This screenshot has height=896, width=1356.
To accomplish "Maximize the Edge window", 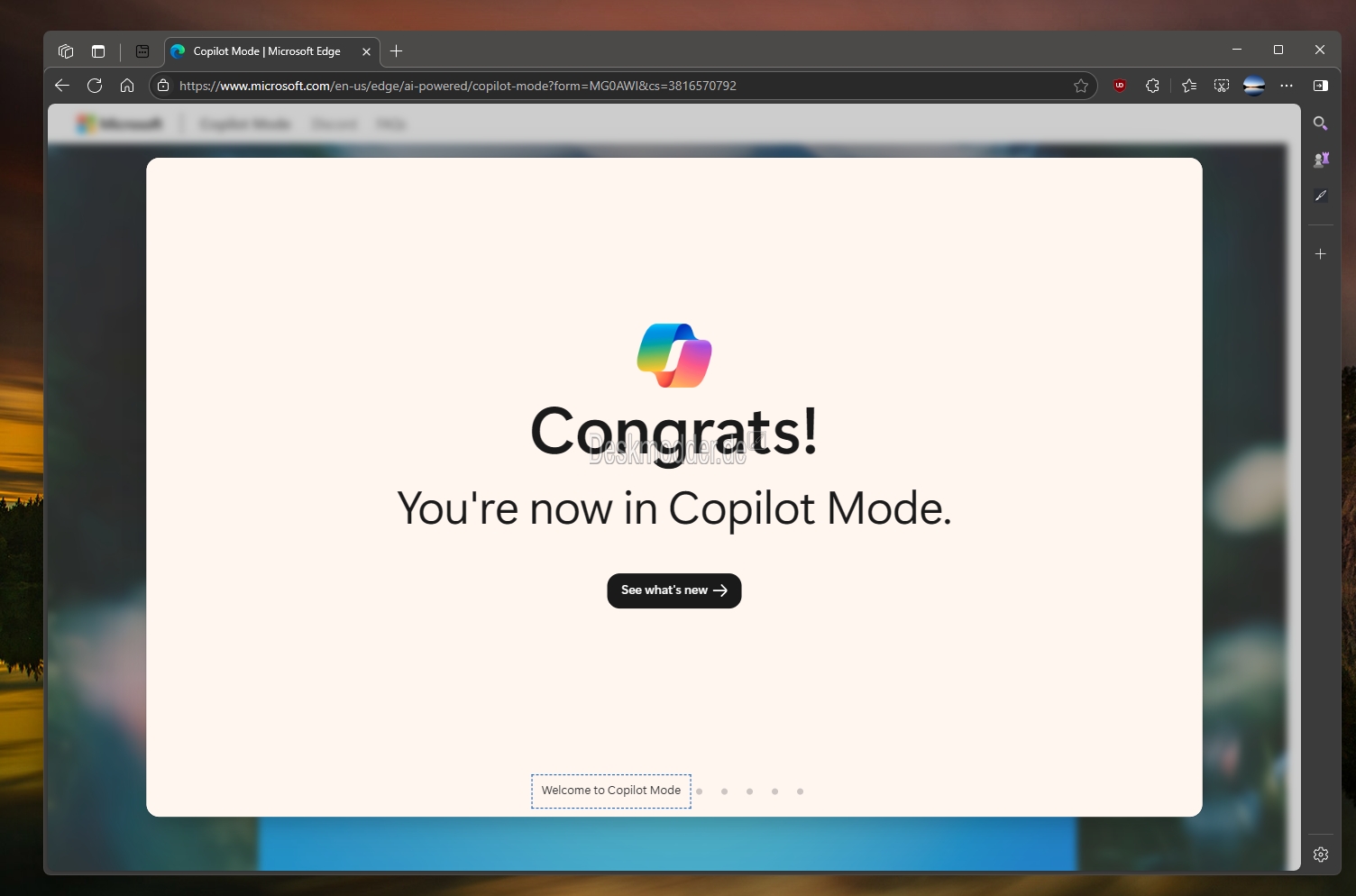I will point(1278,50).
